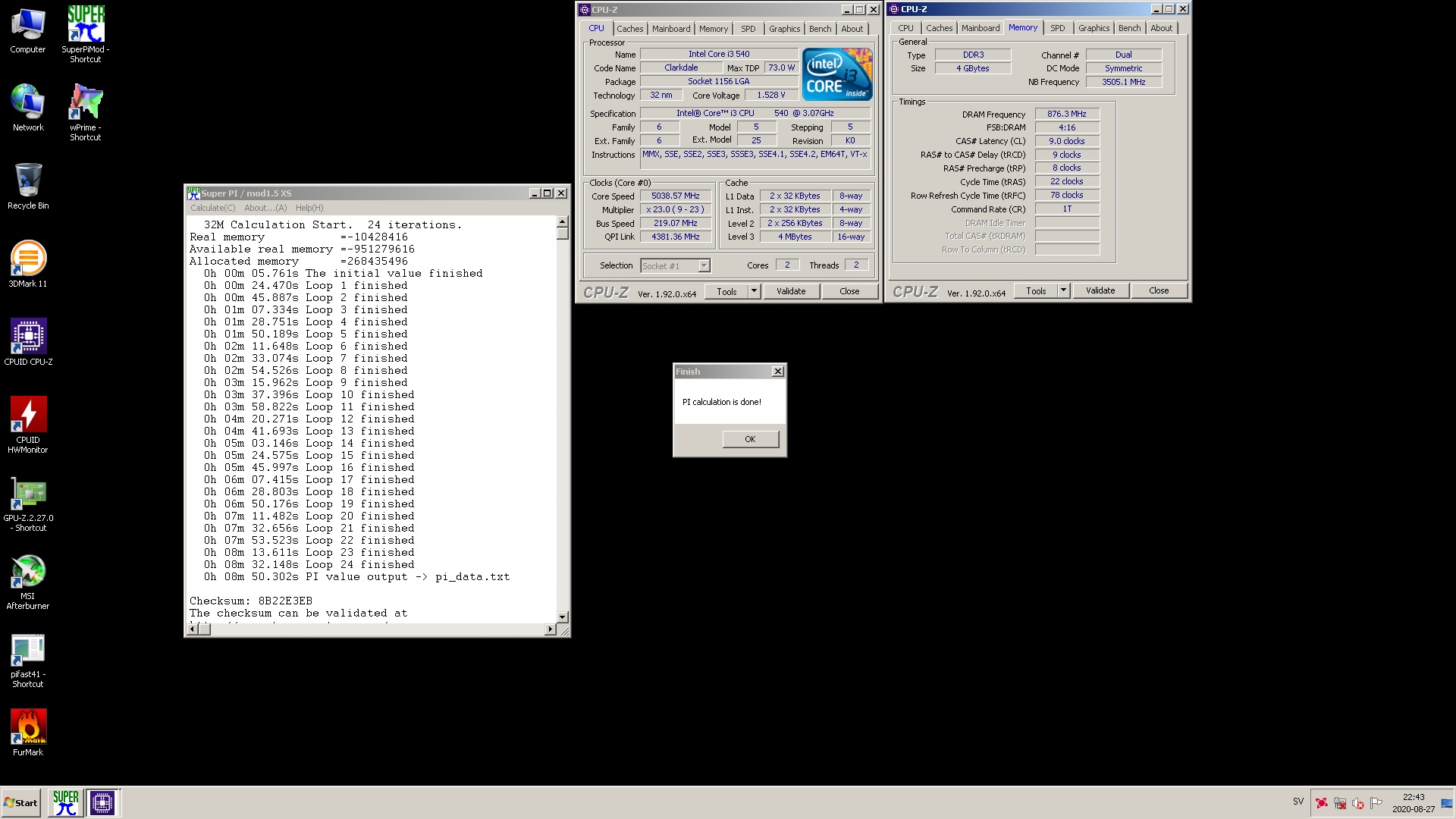Switch to Caches tab in left CPU-Z

629,29
